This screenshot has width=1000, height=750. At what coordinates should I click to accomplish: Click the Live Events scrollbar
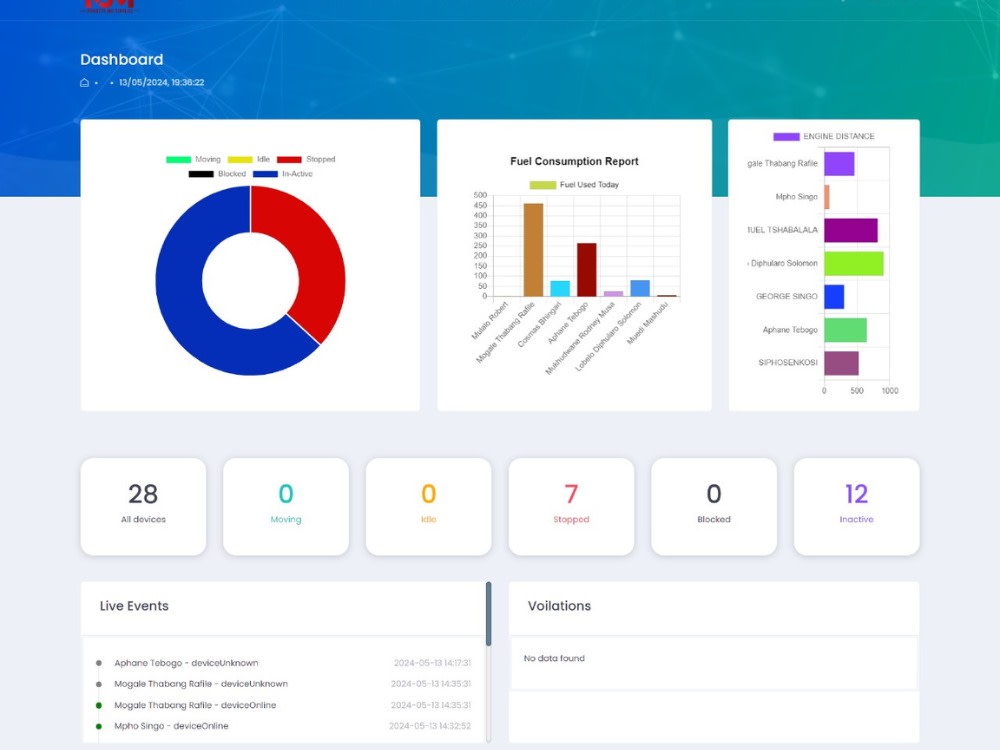coord(489,614)
